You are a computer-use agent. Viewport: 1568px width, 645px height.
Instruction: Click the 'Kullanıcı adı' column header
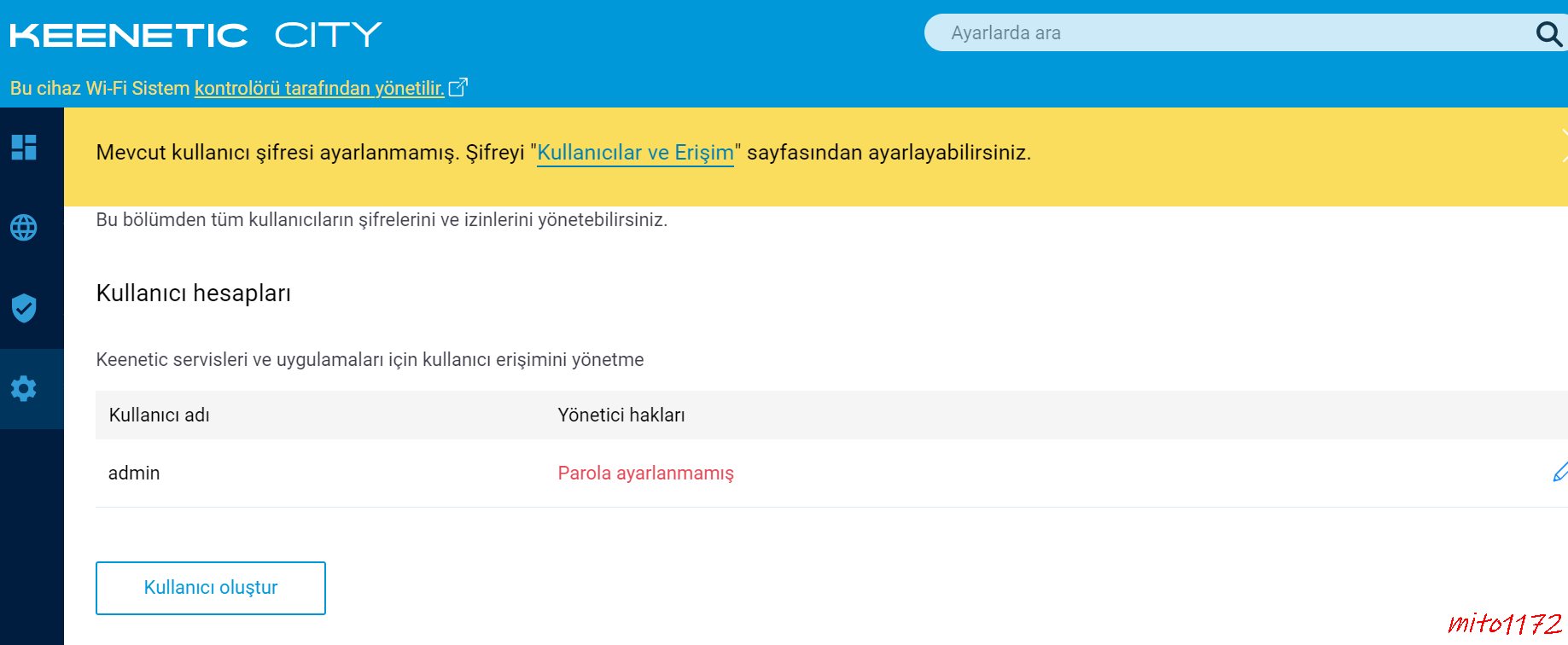(x=159, y=415)
